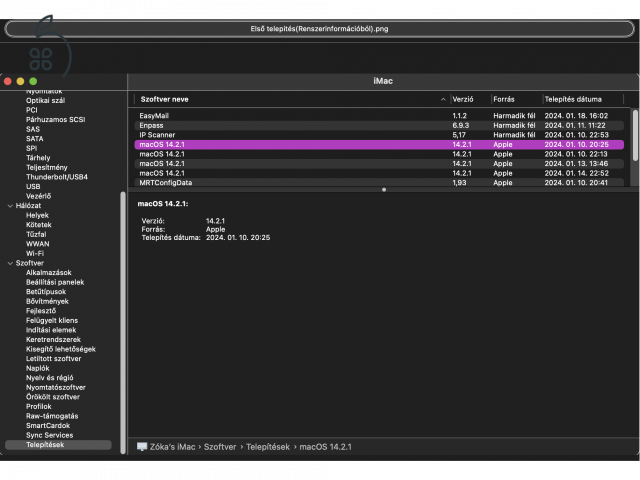Screen dimensions: 640x480
Task: Sort by Verzió column header
Action: click(462, 99)
